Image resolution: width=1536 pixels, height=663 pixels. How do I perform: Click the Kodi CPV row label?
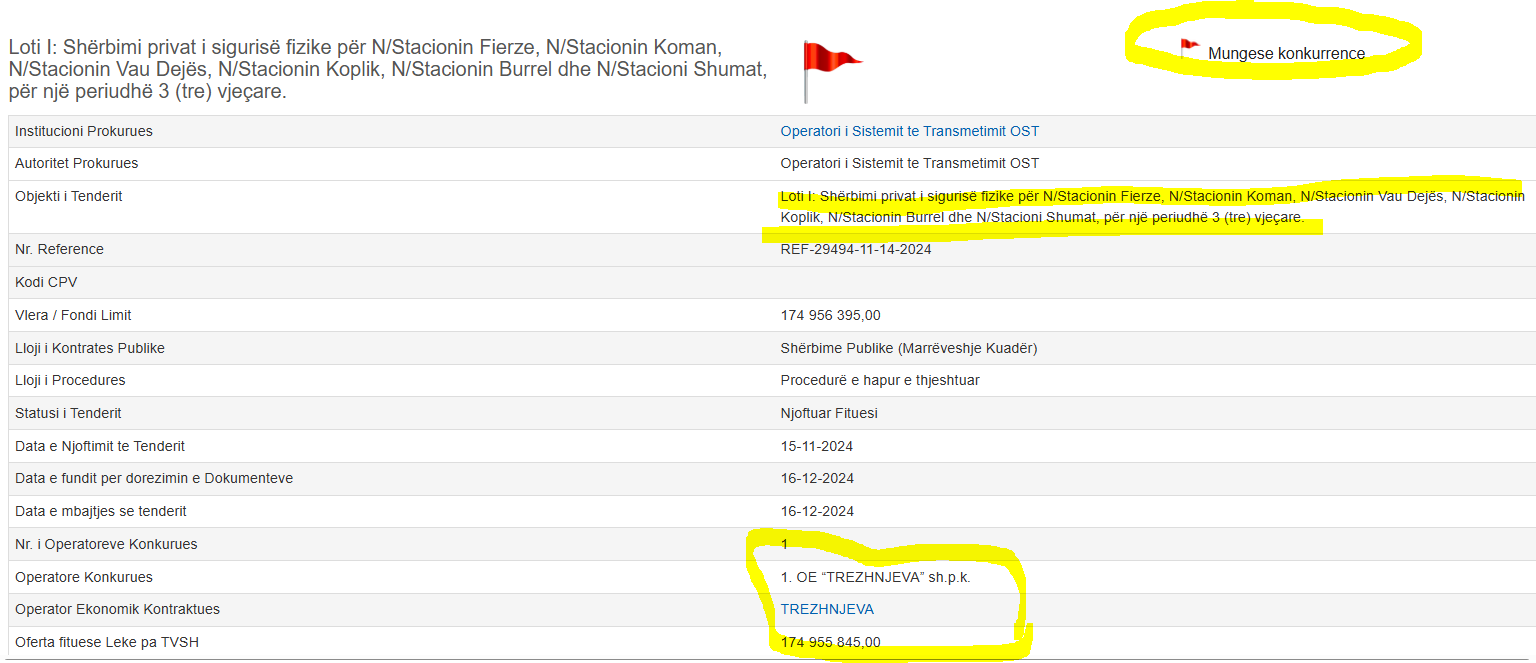coord(46,282)
